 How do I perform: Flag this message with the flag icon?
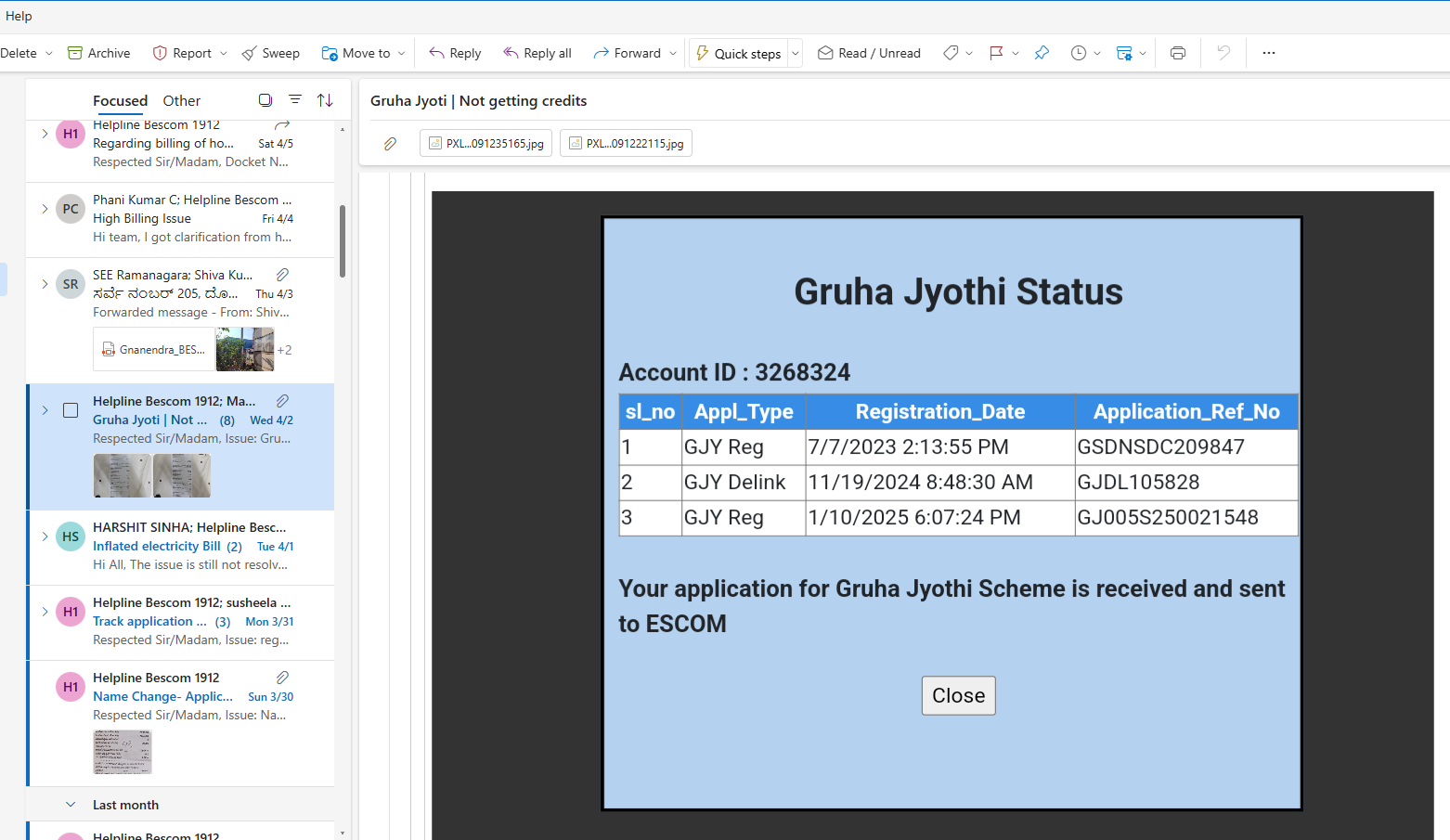coord(996,53)
